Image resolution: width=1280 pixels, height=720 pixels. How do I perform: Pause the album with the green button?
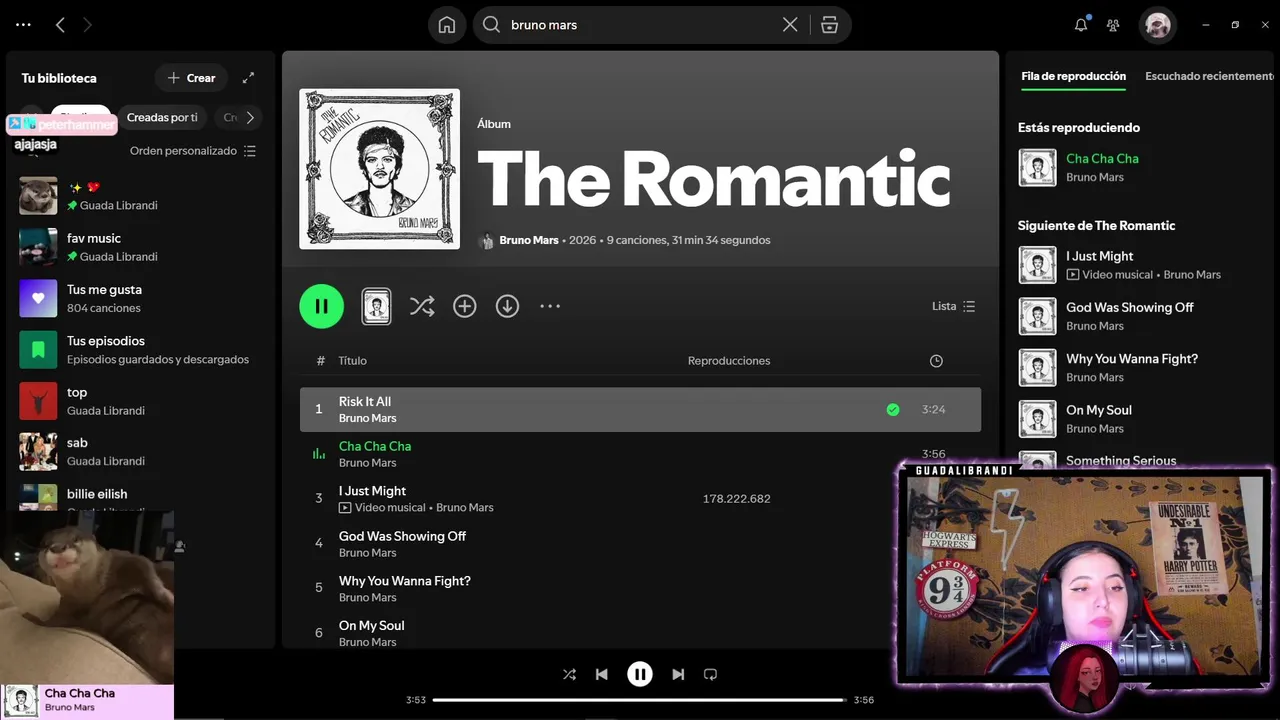tap(321, 306)
